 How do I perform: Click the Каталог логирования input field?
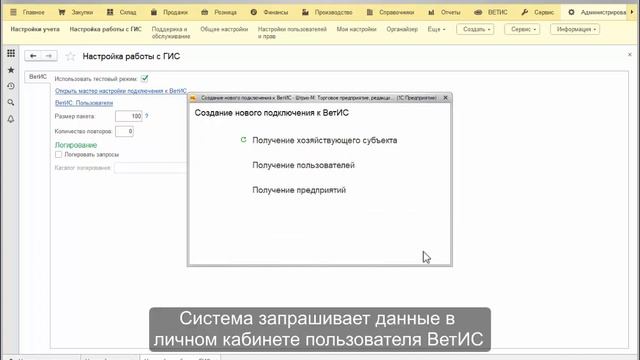click(x=150, y=168)
